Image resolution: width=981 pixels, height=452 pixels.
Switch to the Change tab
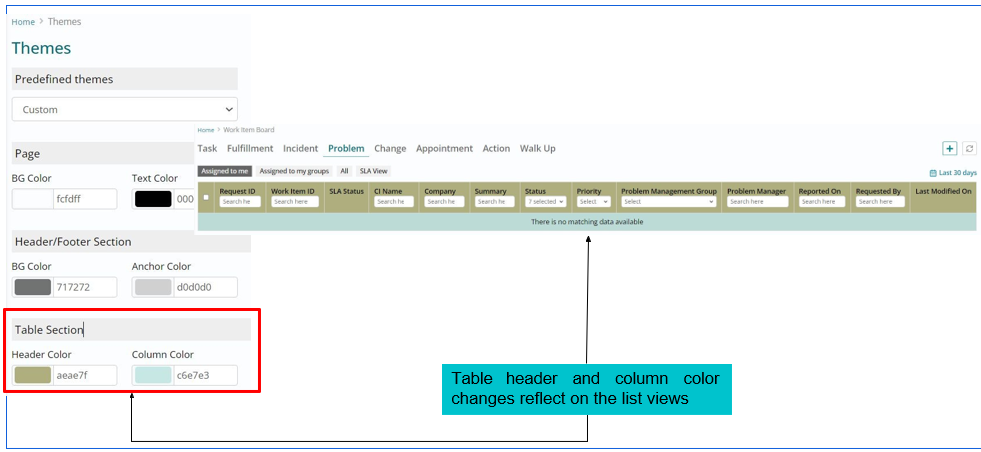(390, 148)
